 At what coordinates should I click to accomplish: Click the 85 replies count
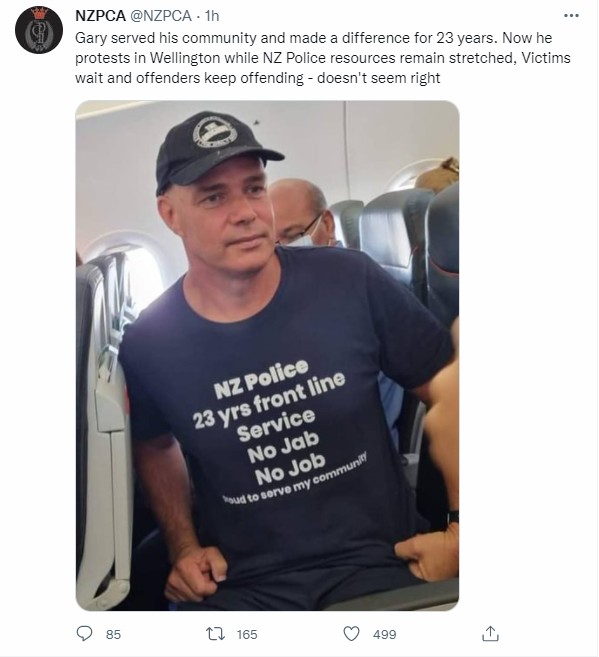[113, 634]
